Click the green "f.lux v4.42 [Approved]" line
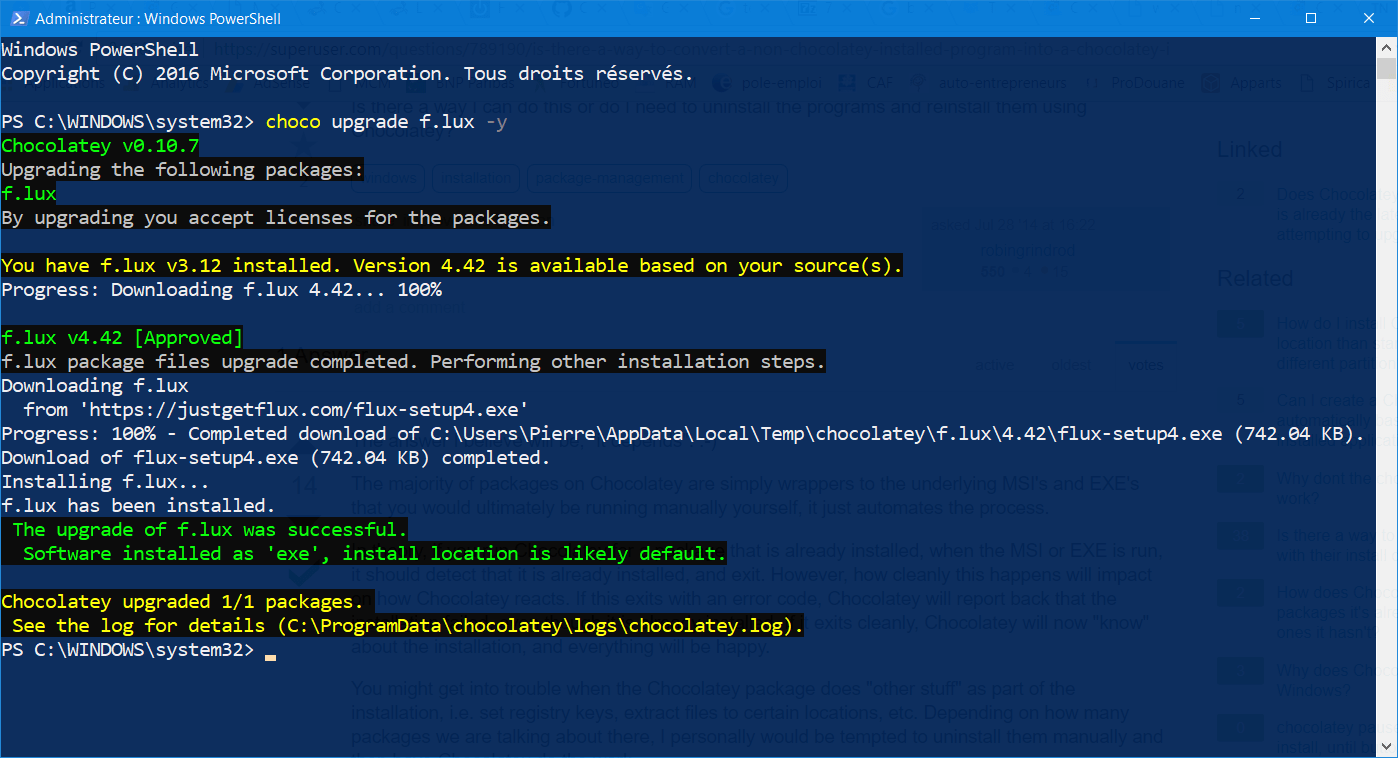Screen dimensions: 1398x758 pos(122,338)
